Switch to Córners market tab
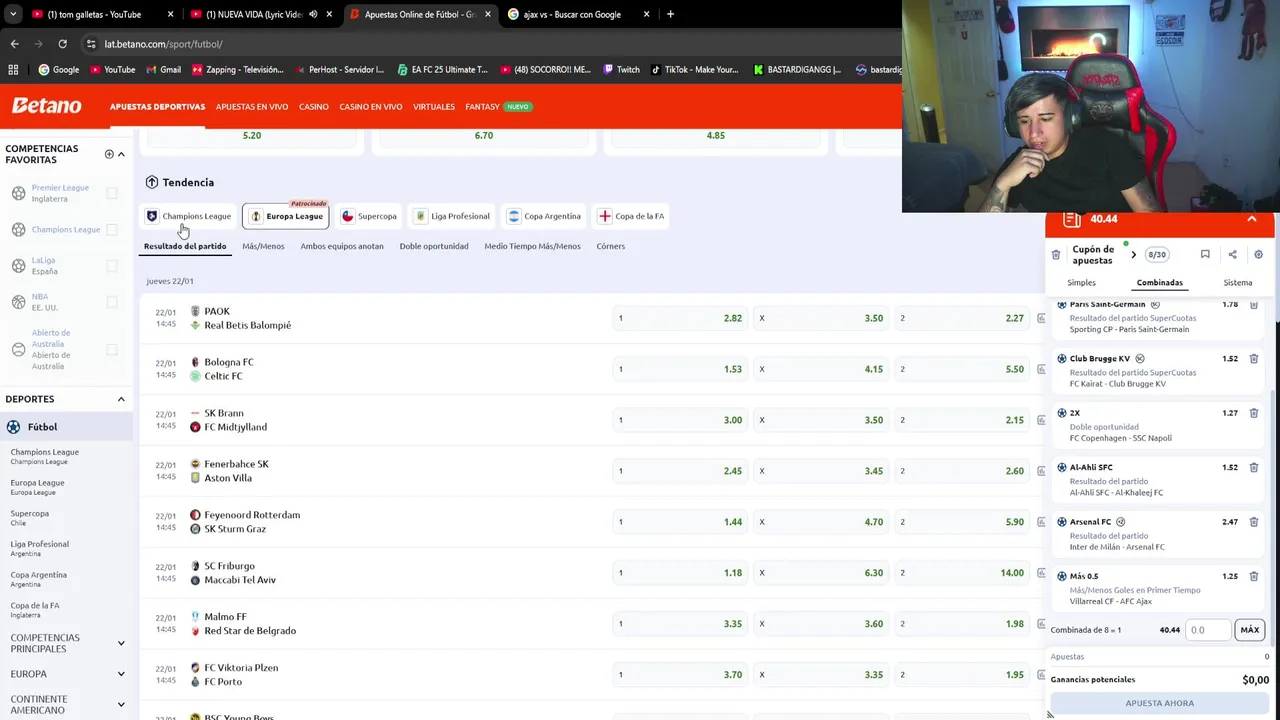The width and height of the screenshot is (1280, 720). pos(610,246)
